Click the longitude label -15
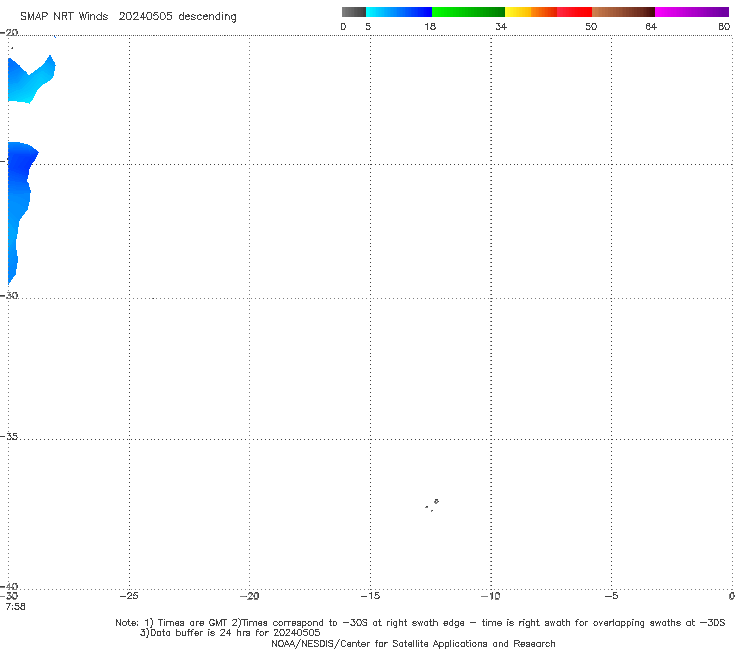Screen dimensions: 740x650 pyautogui.click(x=370, y=596)
